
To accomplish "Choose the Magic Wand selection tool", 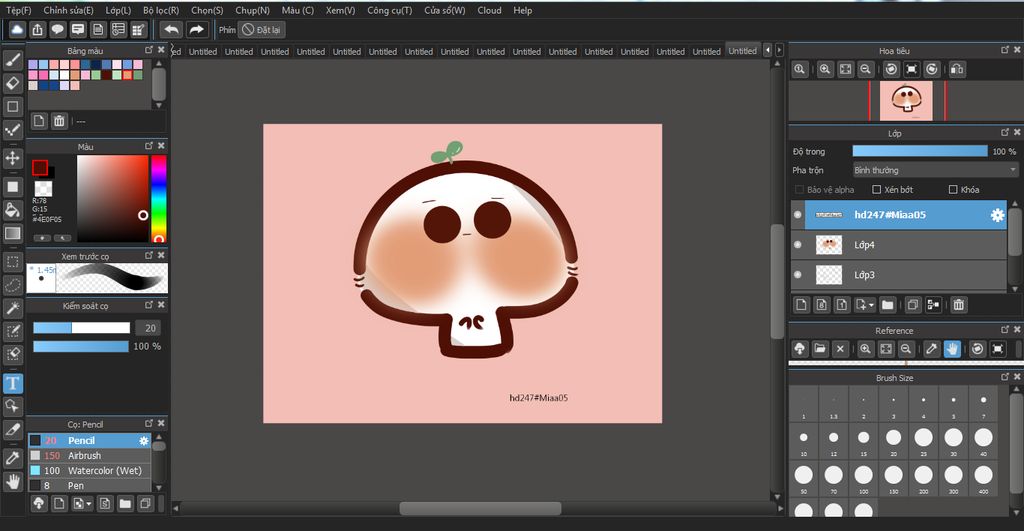I will 13,308.
